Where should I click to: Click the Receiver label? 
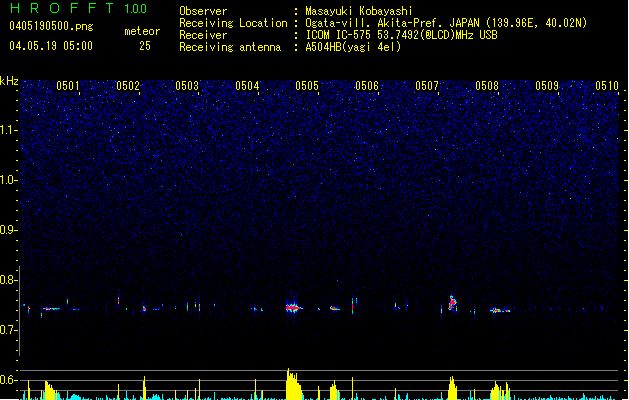[203, 35]
